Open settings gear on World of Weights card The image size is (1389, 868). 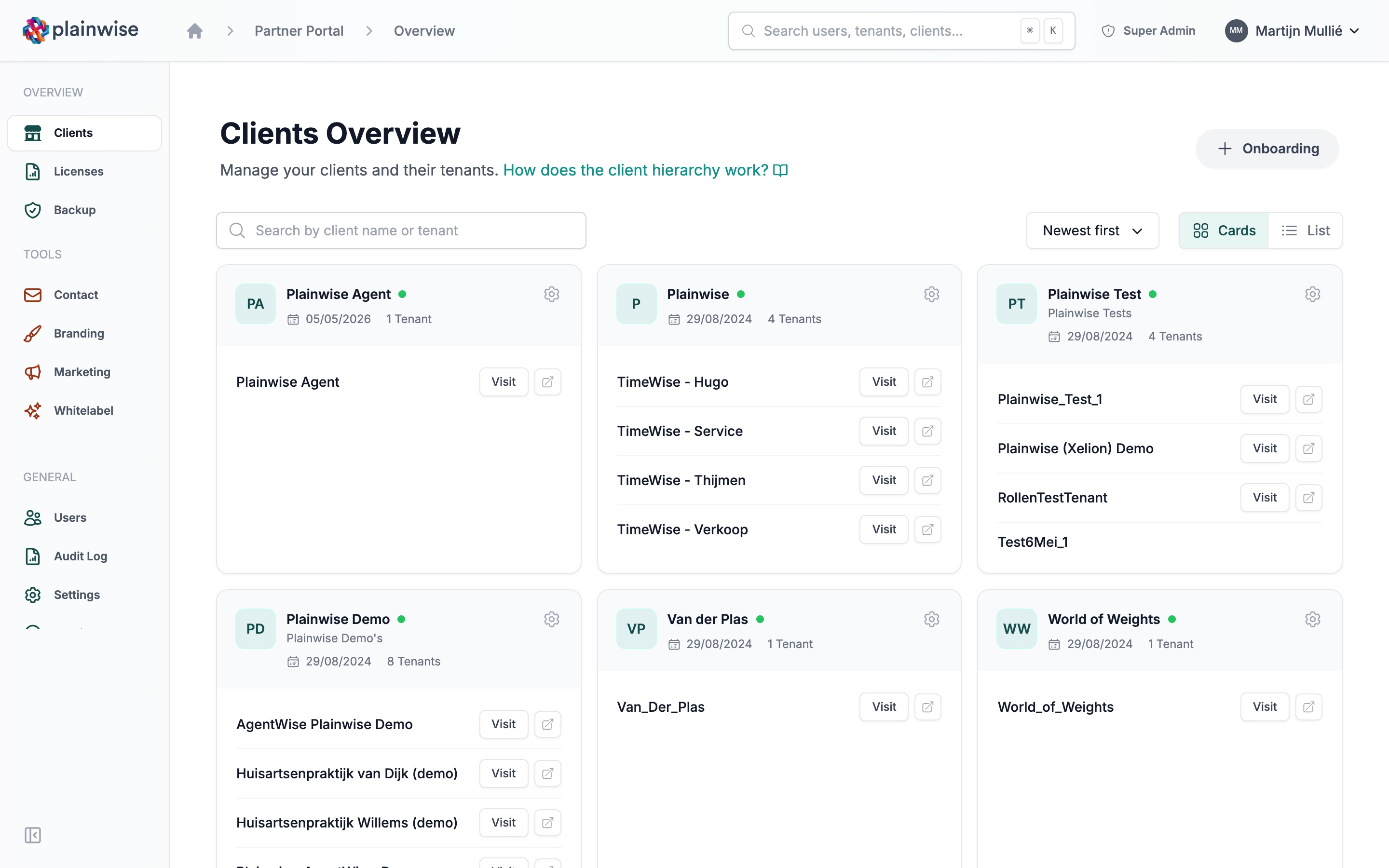[x=1313, y=619]
